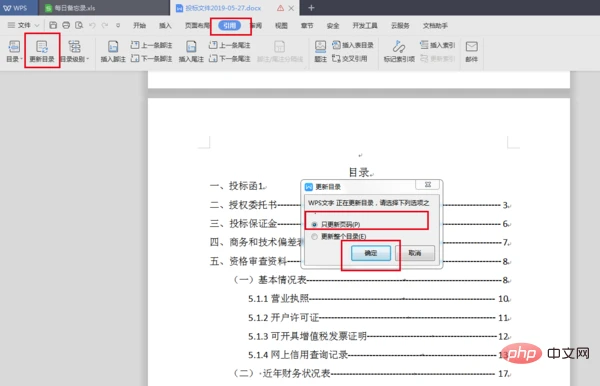Switch to the 文档助手 tab

435,26
